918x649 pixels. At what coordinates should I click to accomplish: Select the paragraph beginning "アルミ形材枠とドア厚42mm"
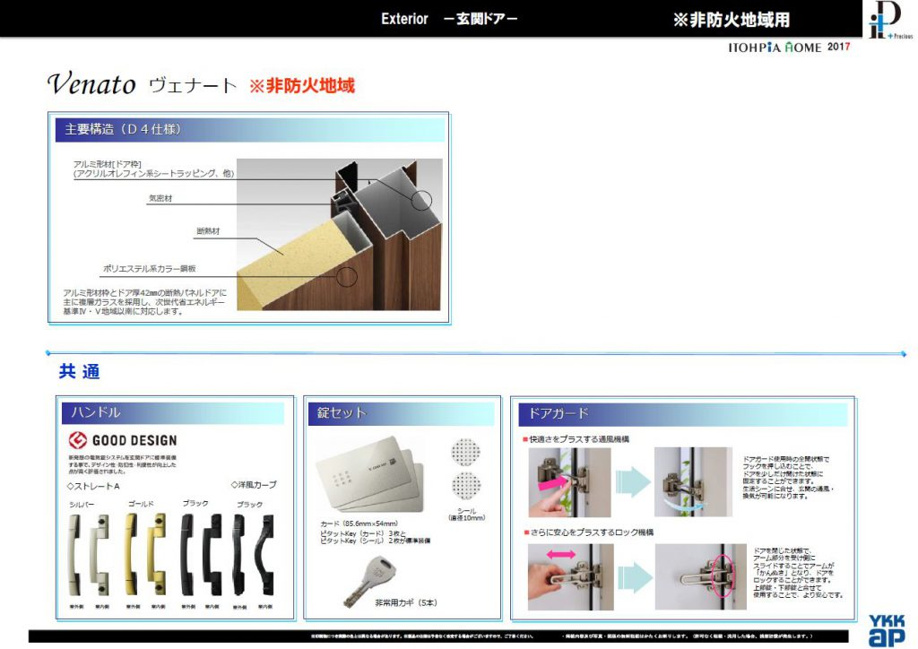click(144, 302)
